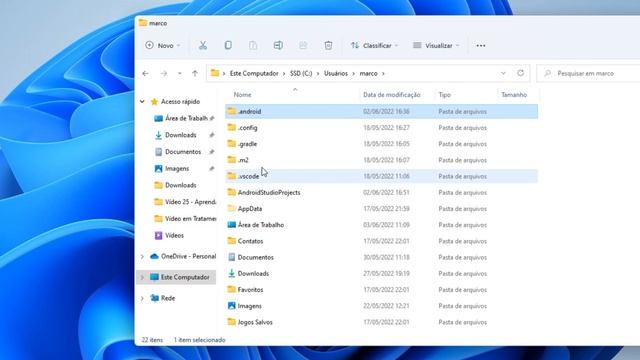Click the Rede network icon in sidebar

[x=154, y=298]
